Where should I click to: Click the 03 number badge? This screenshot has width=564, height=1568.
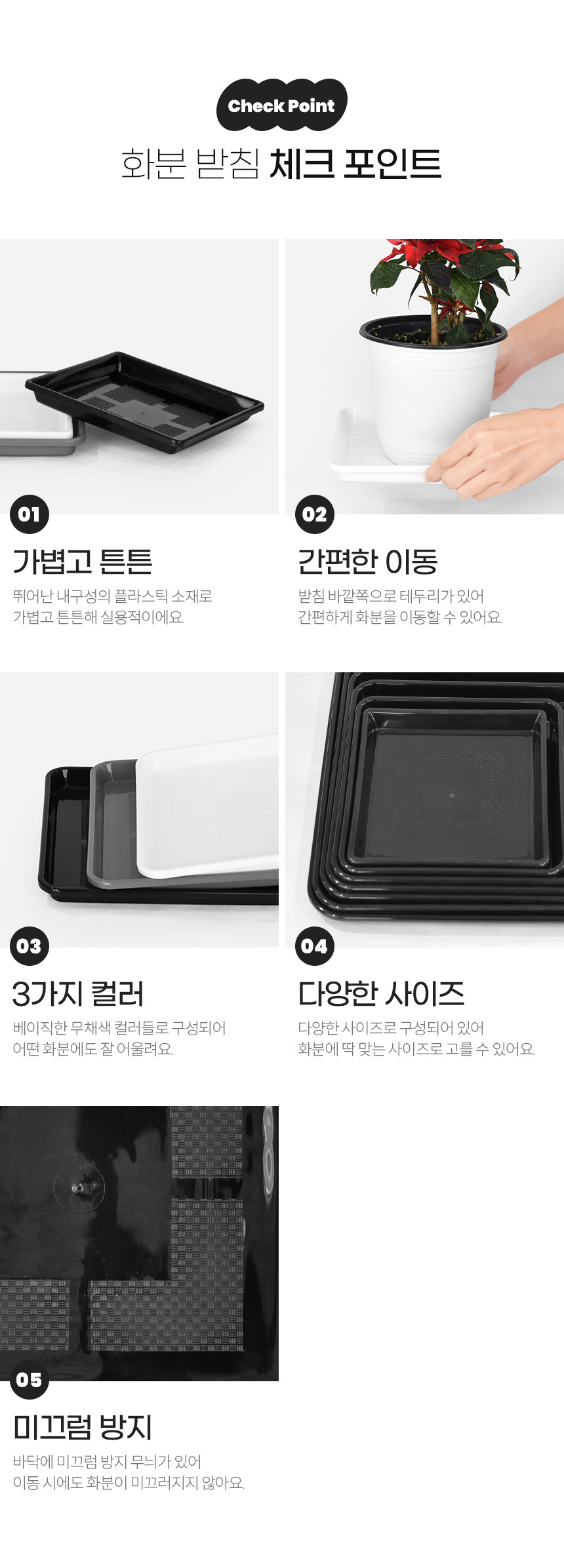(30, 946)
